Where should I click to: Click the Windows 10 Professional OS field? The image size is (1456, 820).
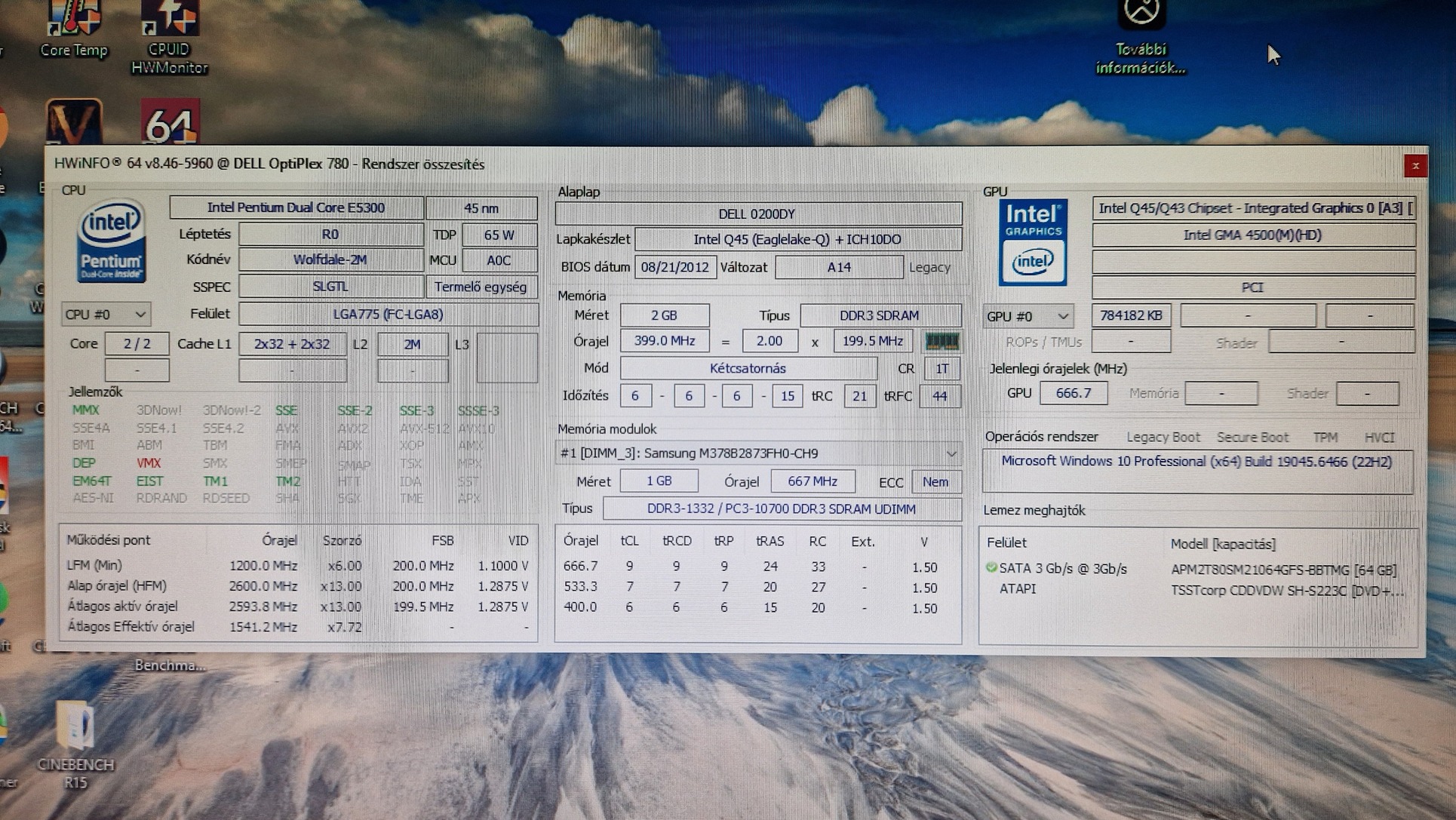[x=1196, y=462]
